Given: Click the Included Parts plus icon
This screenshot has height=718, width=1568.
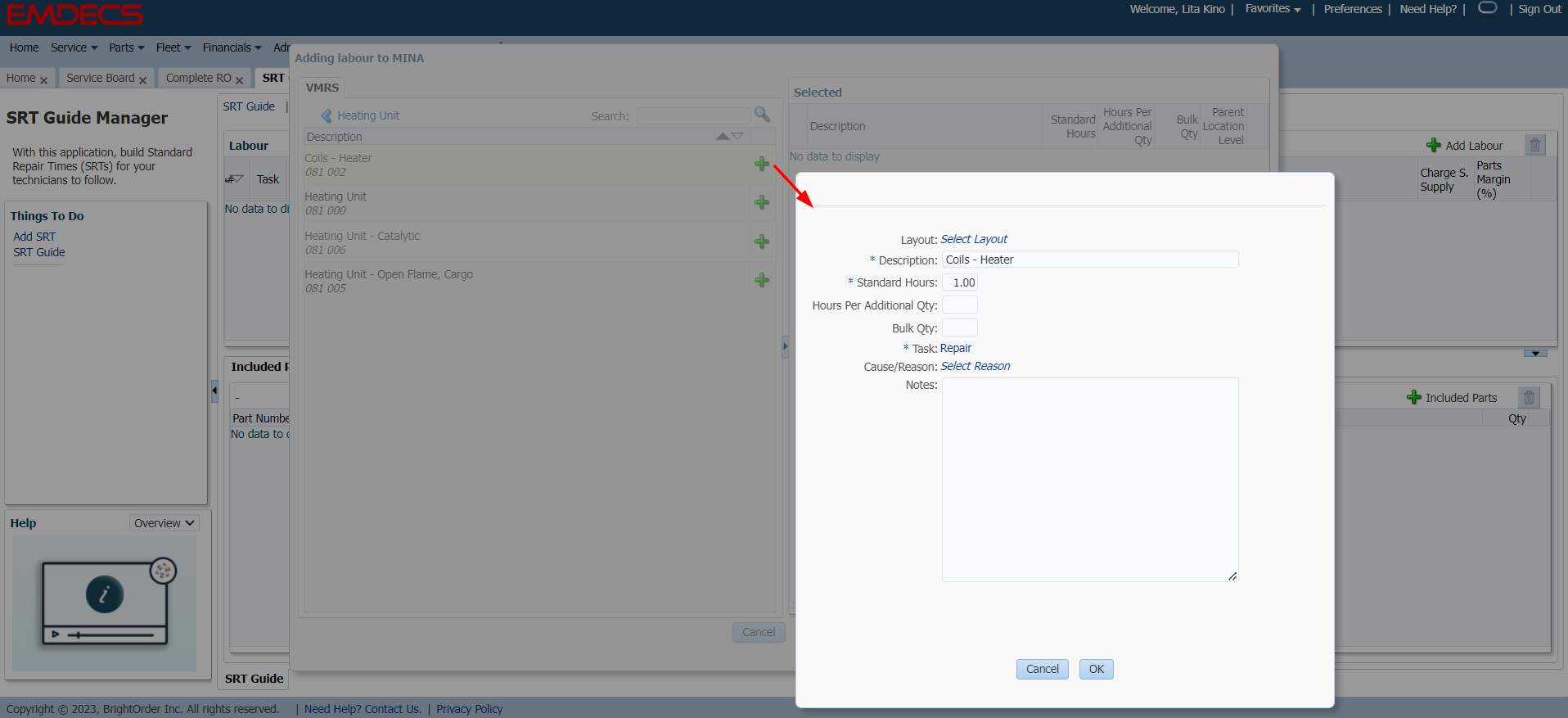Looking at the screenshot, I should pos(1414,397).
